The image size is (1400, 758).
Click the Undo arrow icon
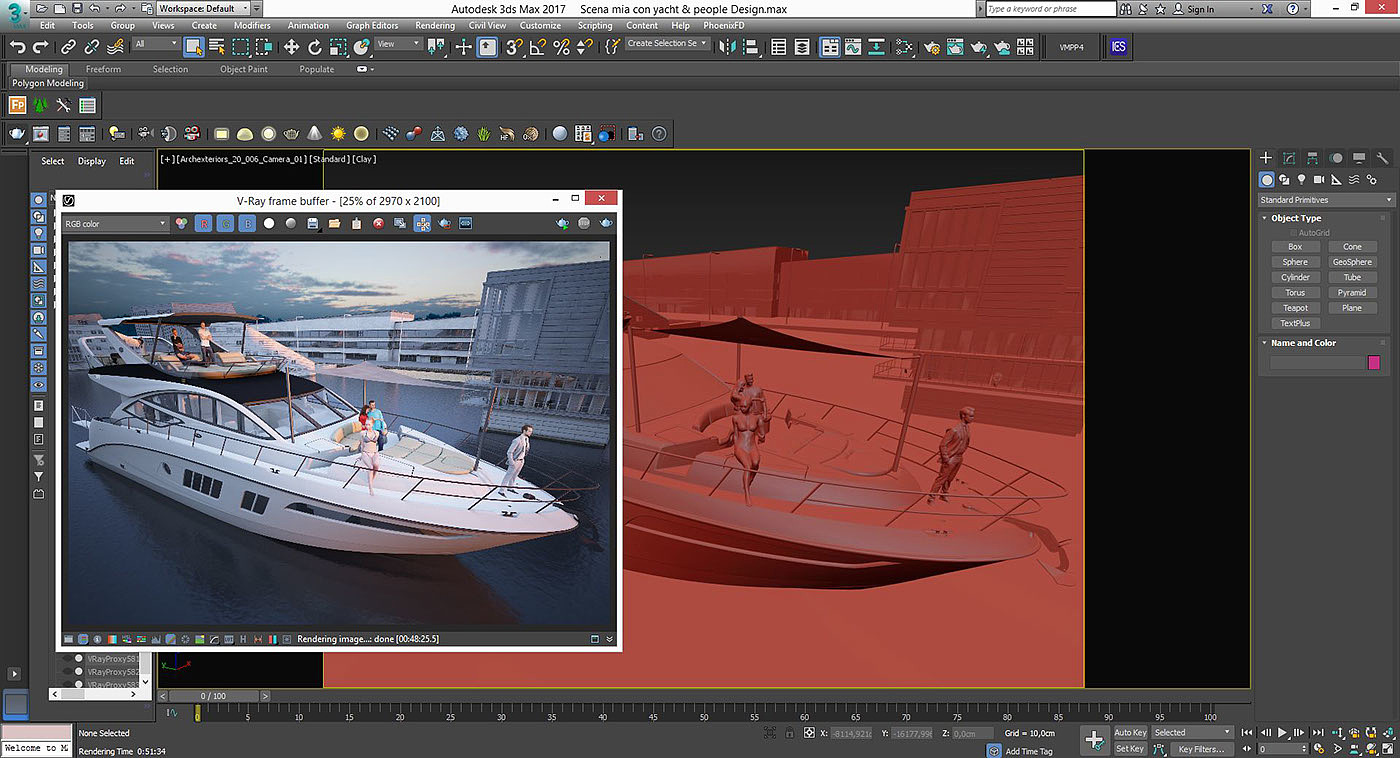(x=17, y=47)
